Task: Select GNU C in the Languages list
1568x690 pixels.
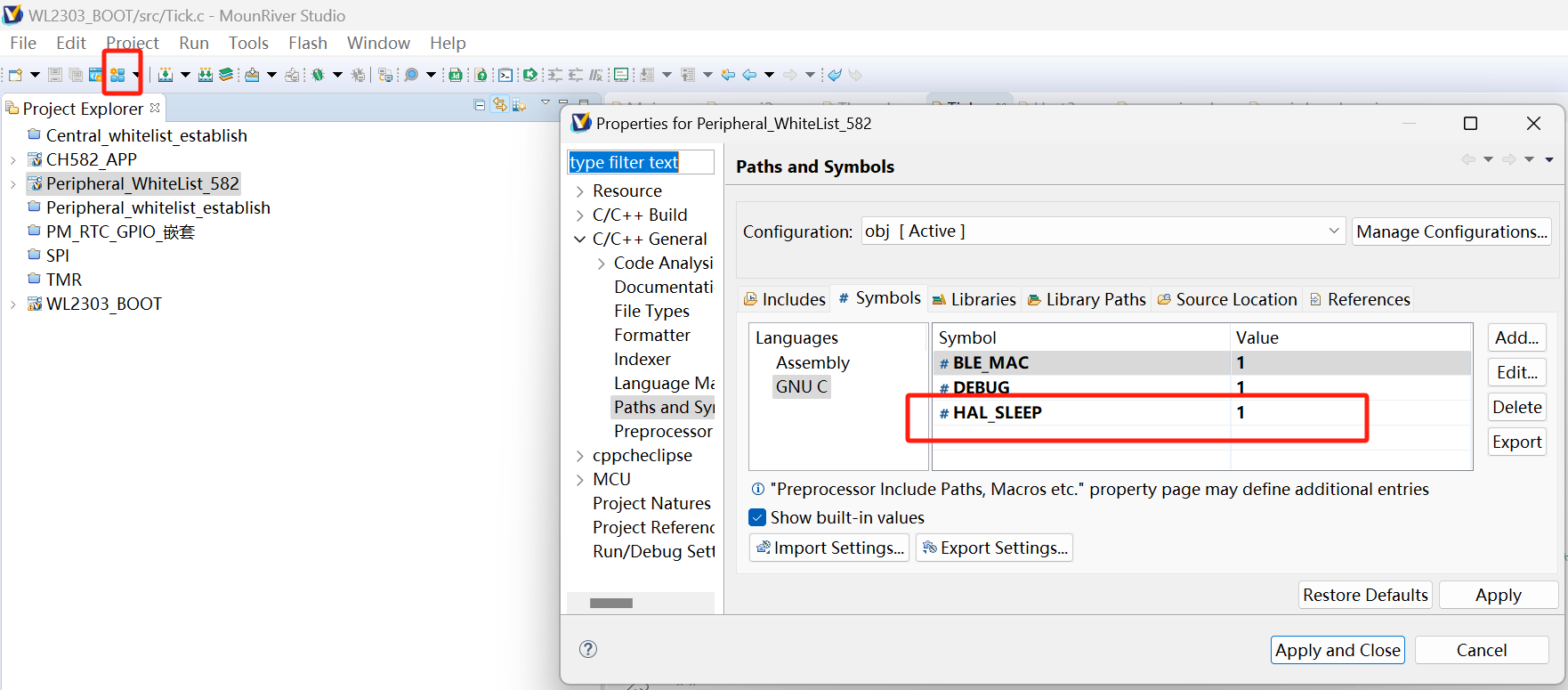Action: click(x=801, y=386)
